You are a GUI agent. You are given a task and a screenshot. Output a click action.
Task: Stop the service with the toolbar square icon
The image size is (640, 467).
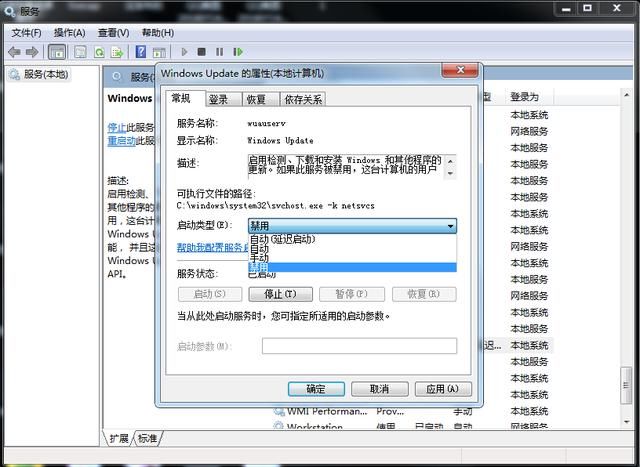tap(201, 52)
